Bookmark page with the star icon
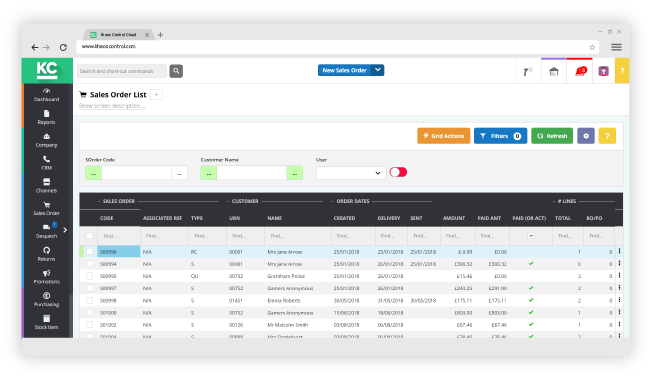Screen dimensions: 656x380 [x=592, y=47]
